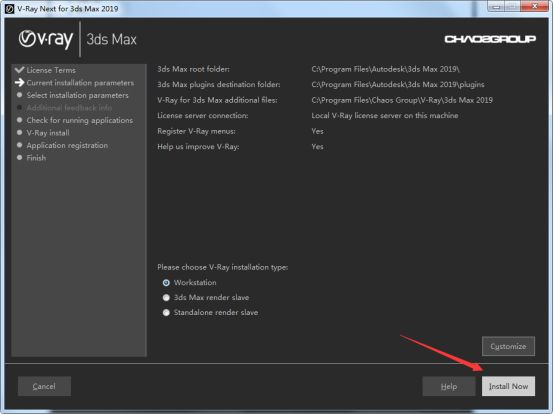Click 'Please choose V-Ray installation type:' text
The height and width of the screenshot is (414, 554).
click(x=223, y=267)
